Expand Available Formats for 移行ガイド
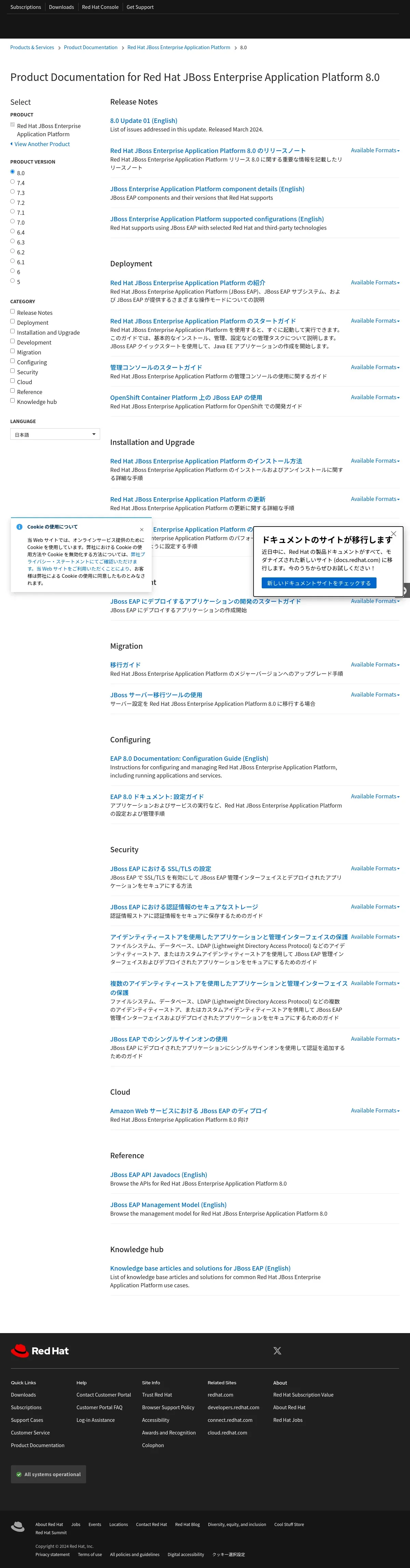Screen dimensions: 410x1568 point(375,665)
